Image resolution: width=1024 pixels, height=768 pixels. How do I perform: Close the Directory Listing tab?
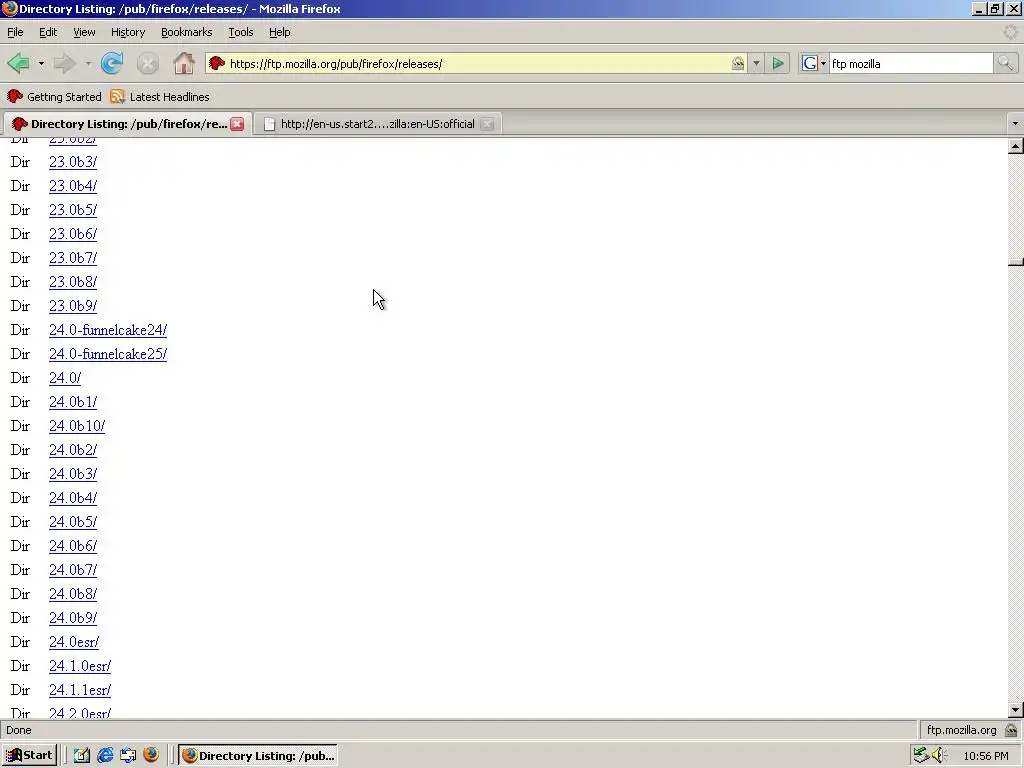(x=237, y=124)
